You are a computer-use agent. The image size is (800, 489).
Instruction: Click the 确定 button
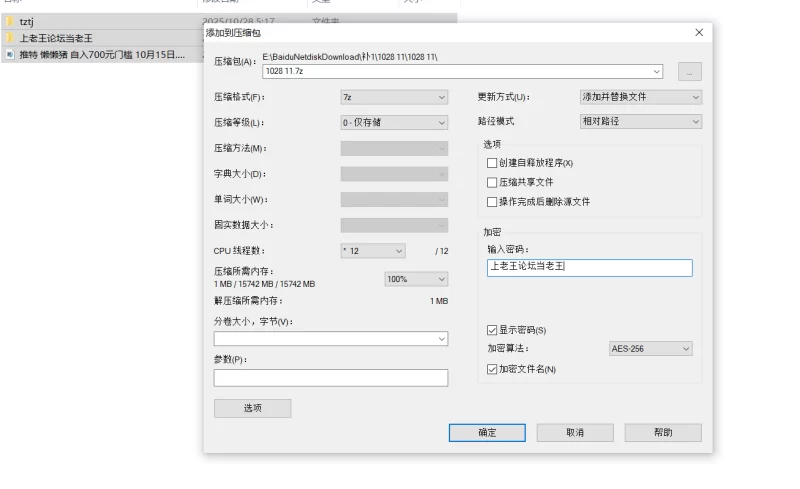(487, 433)
